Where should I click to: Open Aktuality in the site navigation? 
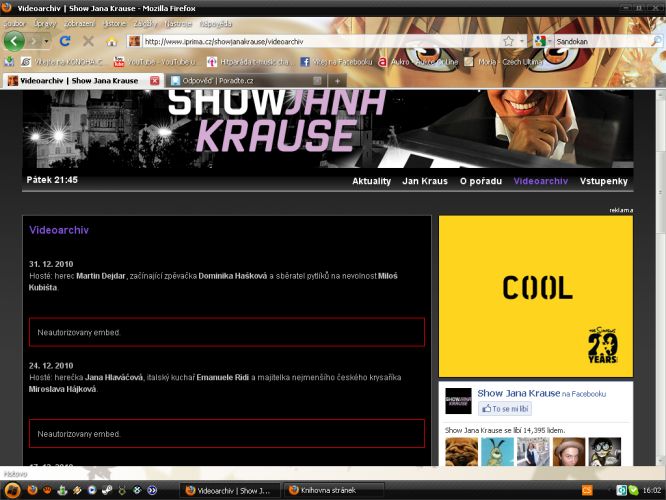[371, 181]
